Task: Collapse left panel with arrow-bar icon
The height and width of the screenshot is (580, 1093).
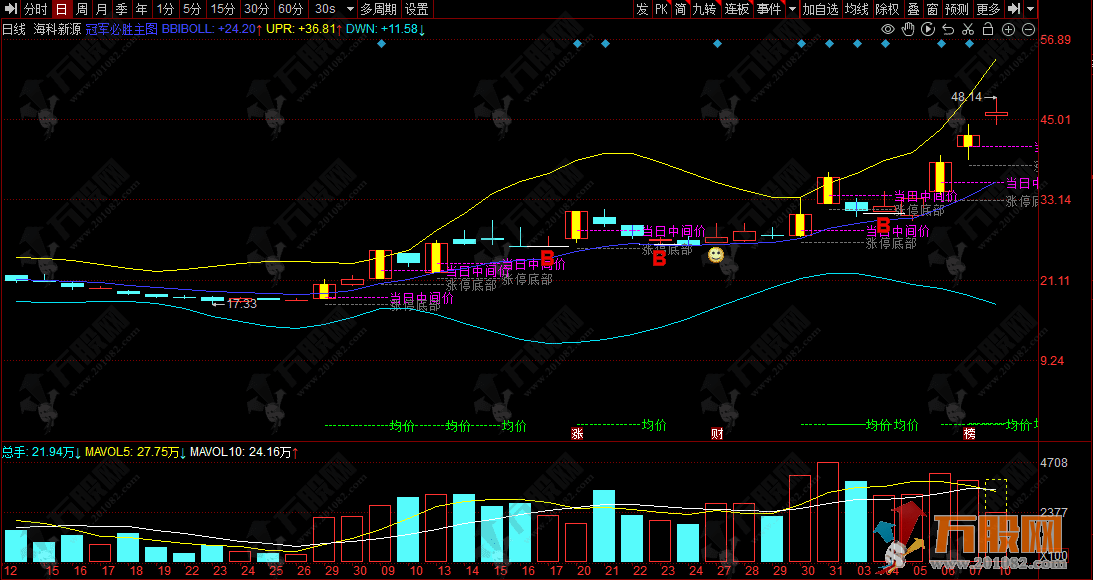Action: (x=9, y=9)
